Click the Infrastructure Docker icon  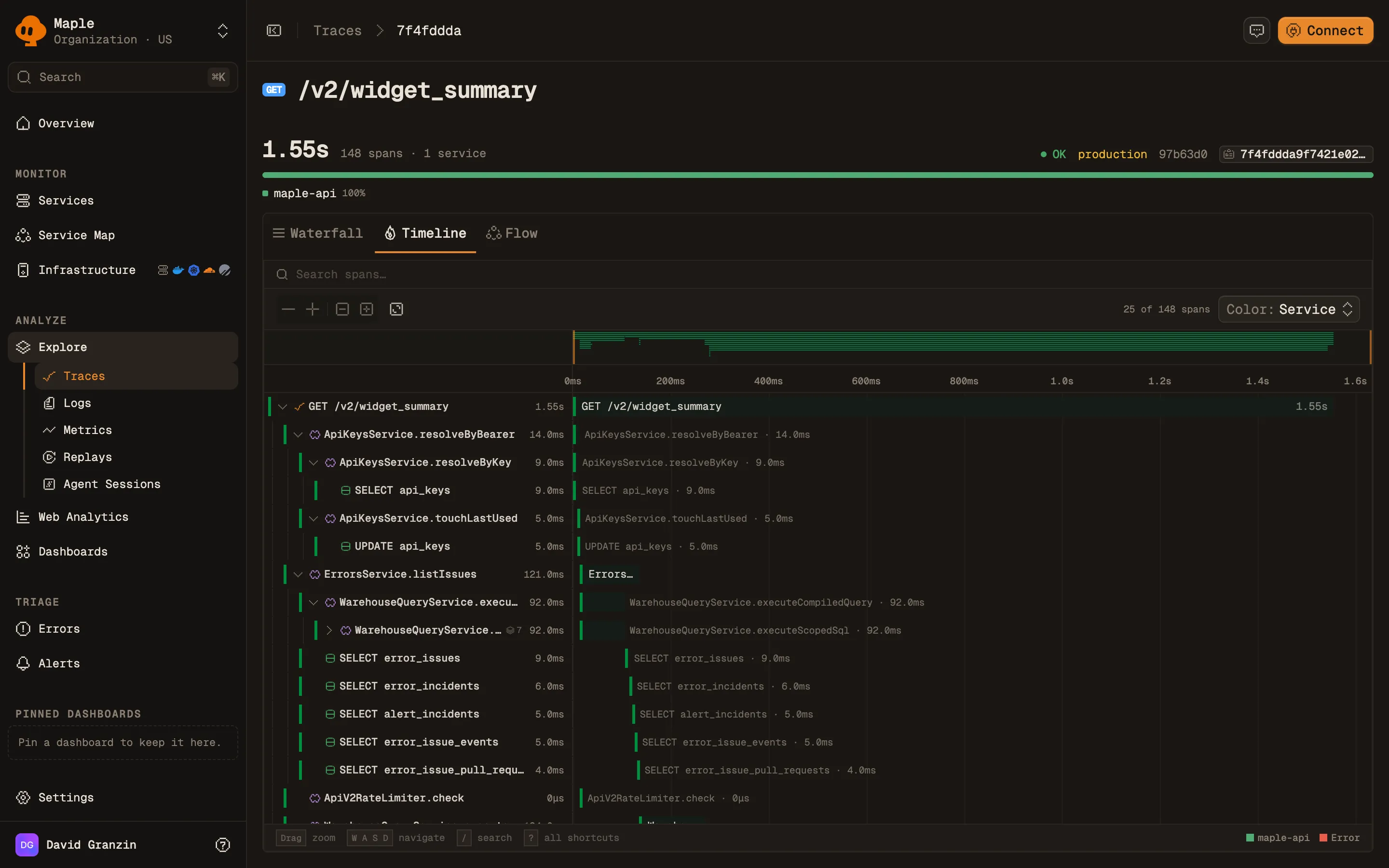pos(178,270)
